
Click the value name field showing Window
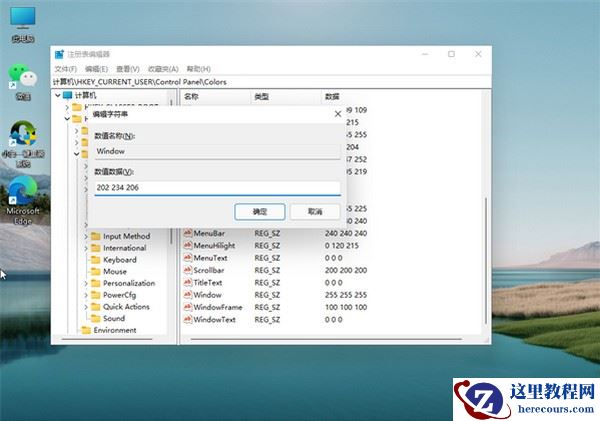click(x=217, y=151)
